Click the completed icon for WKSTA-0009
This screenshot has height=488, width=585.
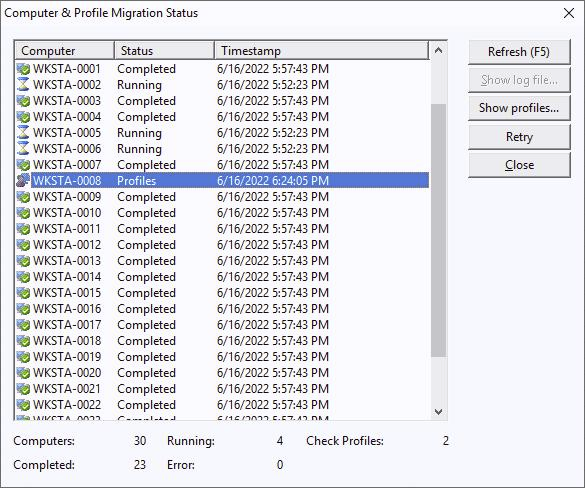click(x=23, y=197)
